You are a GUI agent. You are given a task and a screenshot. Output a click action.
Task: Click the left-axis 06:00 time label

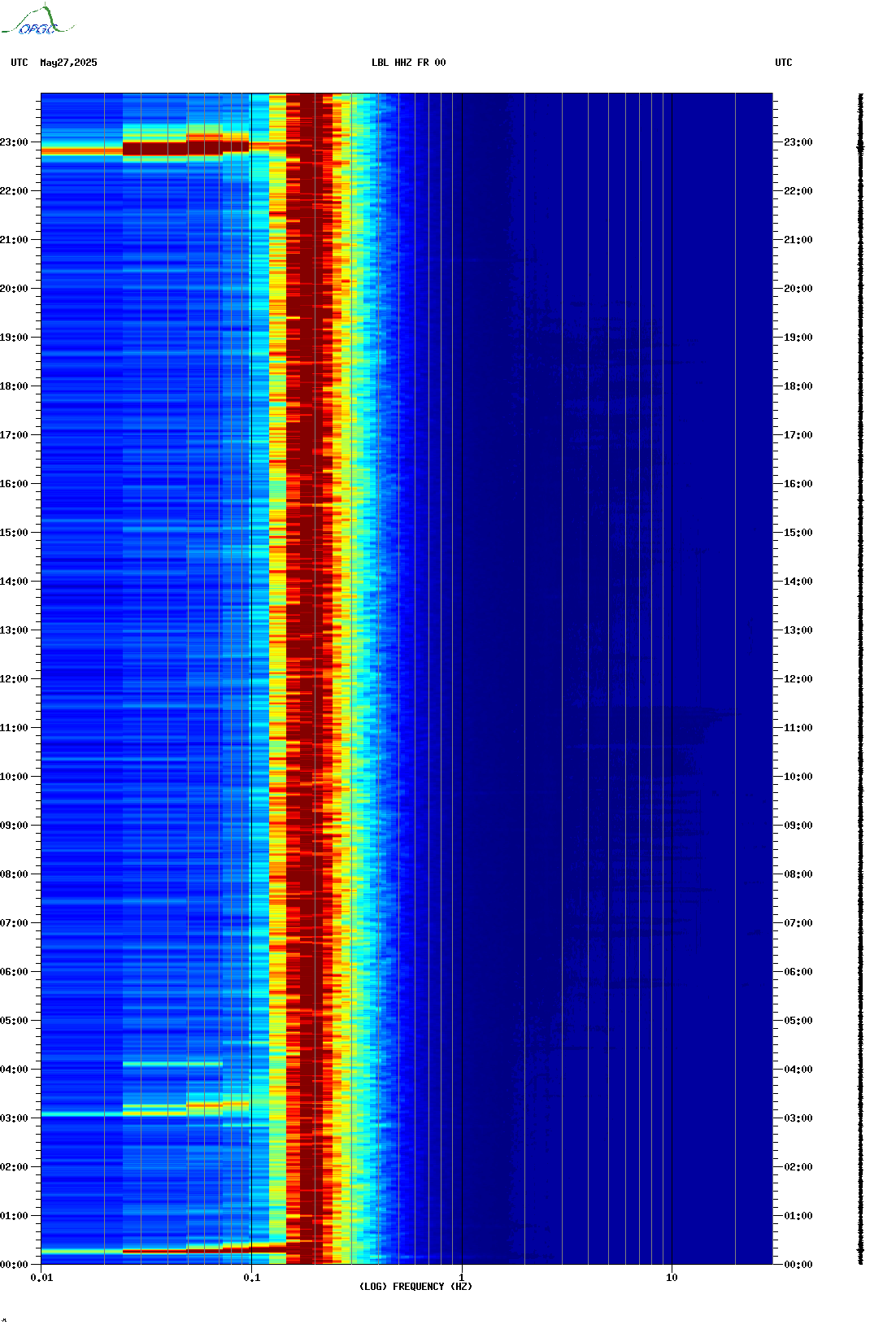[x=14, y=972]
